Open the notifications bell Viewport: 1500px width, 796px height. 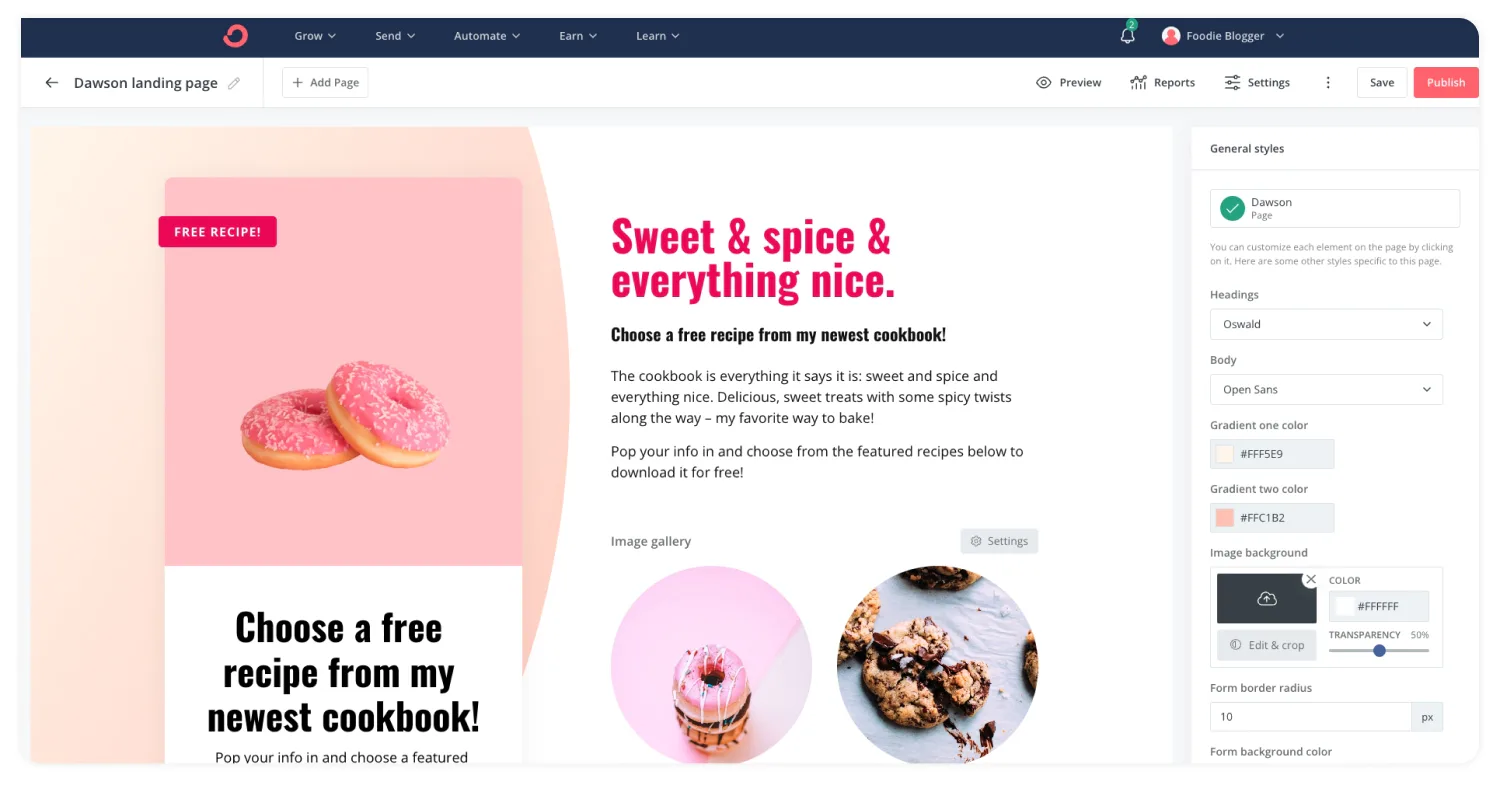pos(1128,35)
